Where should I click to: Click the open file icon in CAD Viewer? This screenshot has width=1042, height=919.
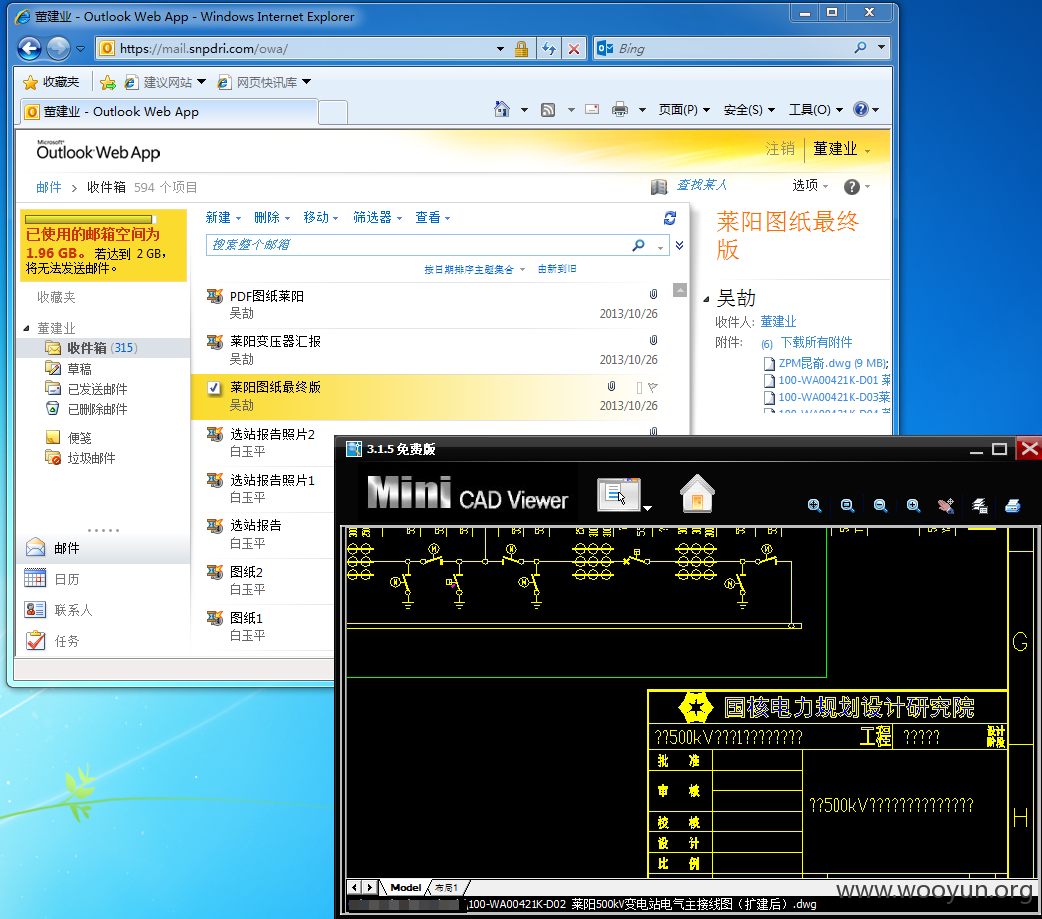click(x=619, y=494)
